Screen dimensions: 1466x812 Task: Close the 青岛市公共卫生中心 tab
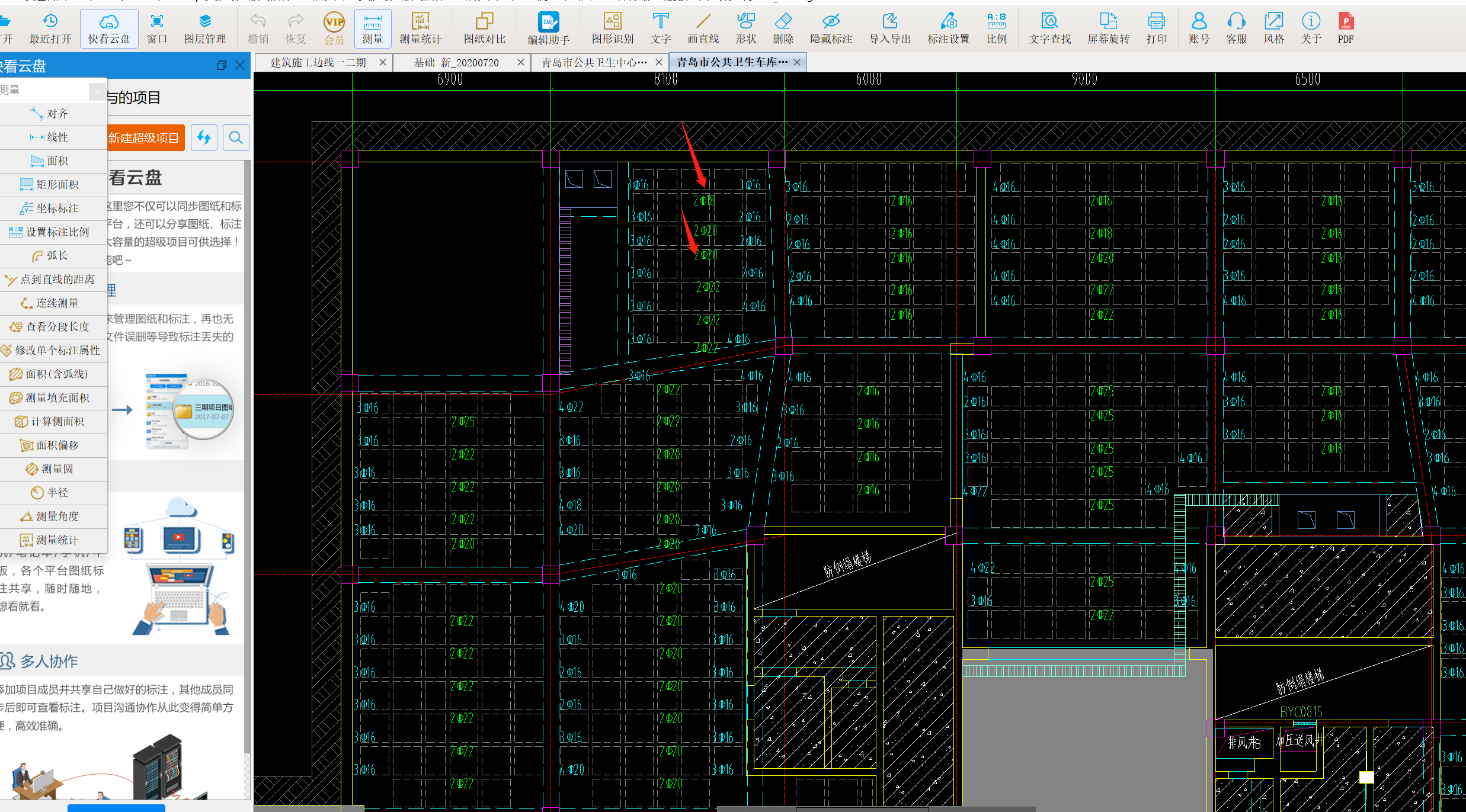[x=658, y=62]
